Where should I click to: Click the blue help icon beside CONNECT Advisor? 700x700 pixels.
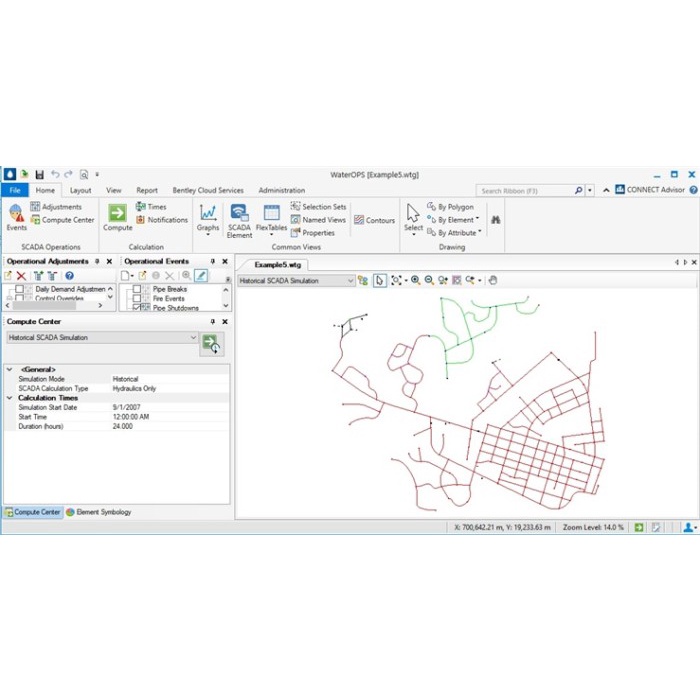693,190
